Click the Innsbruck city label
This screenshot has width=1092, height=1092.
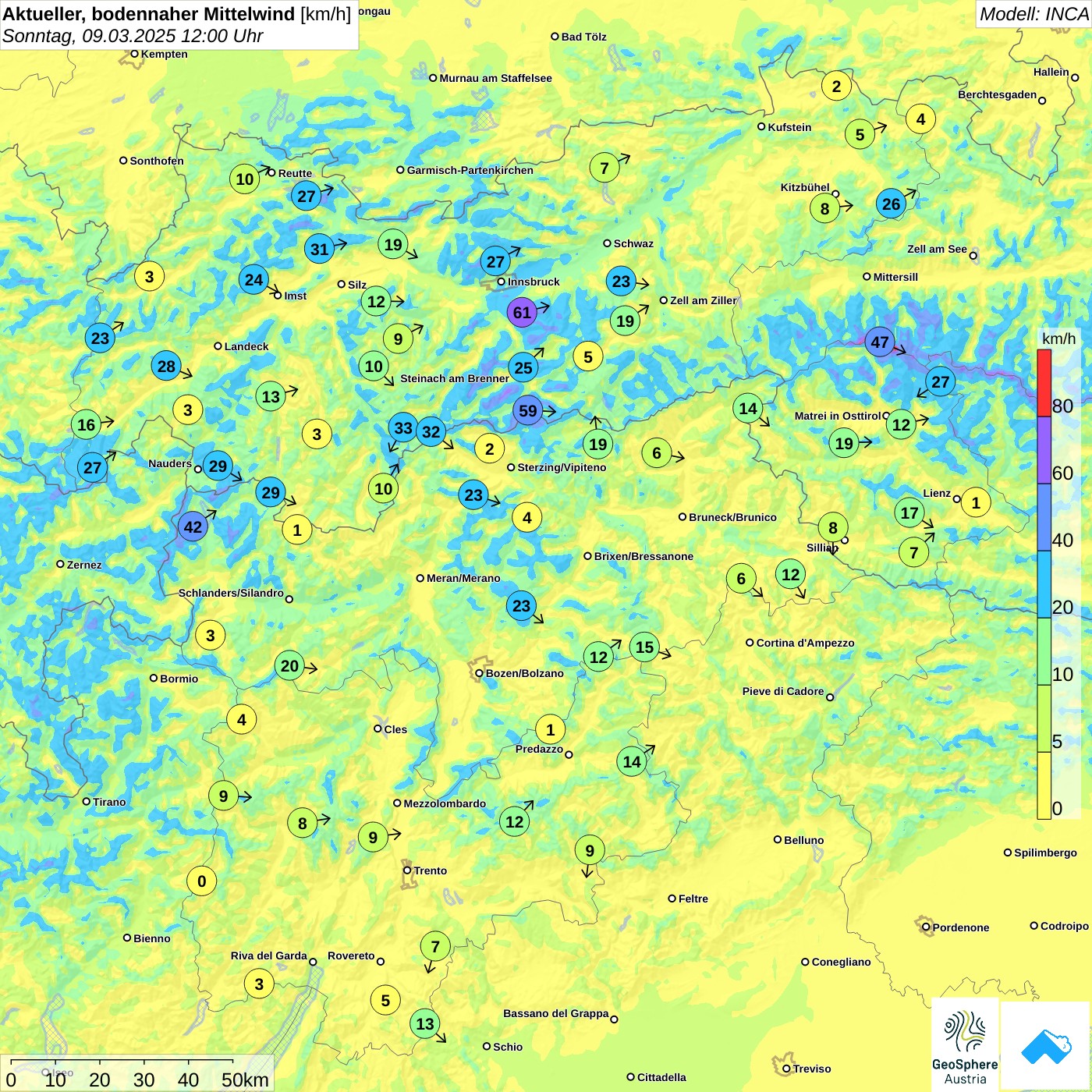534,282
